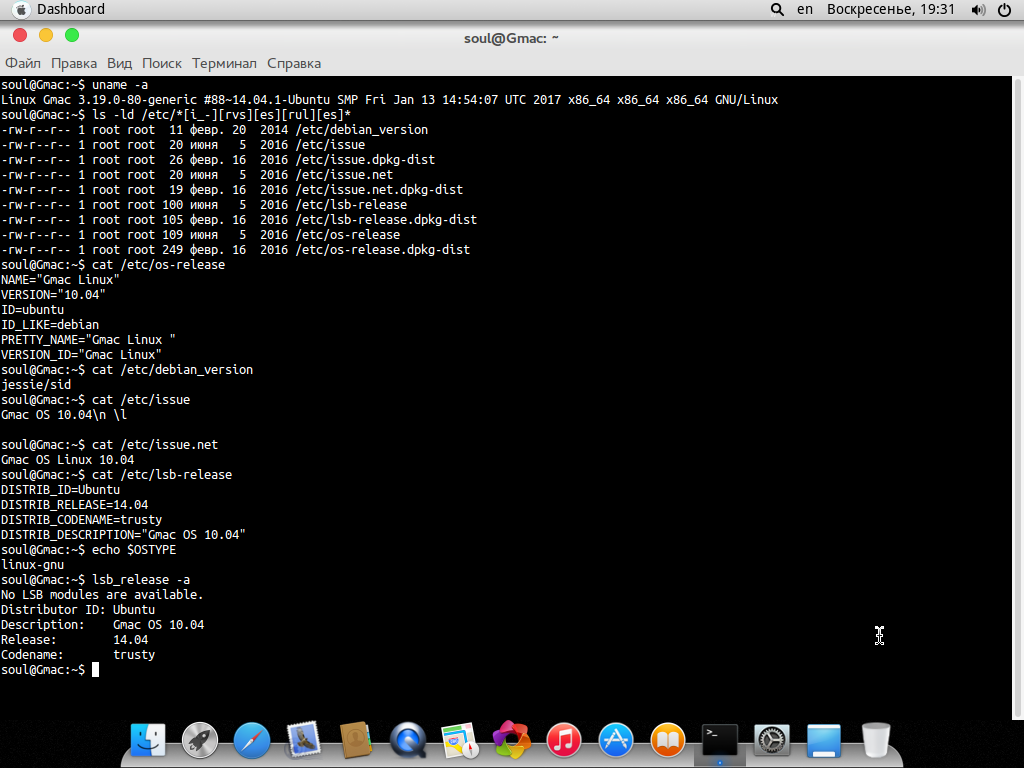The width and height of the screenshot is (1024, 768).
Task: Open the Вид menu
Action: tap(120, 63)
